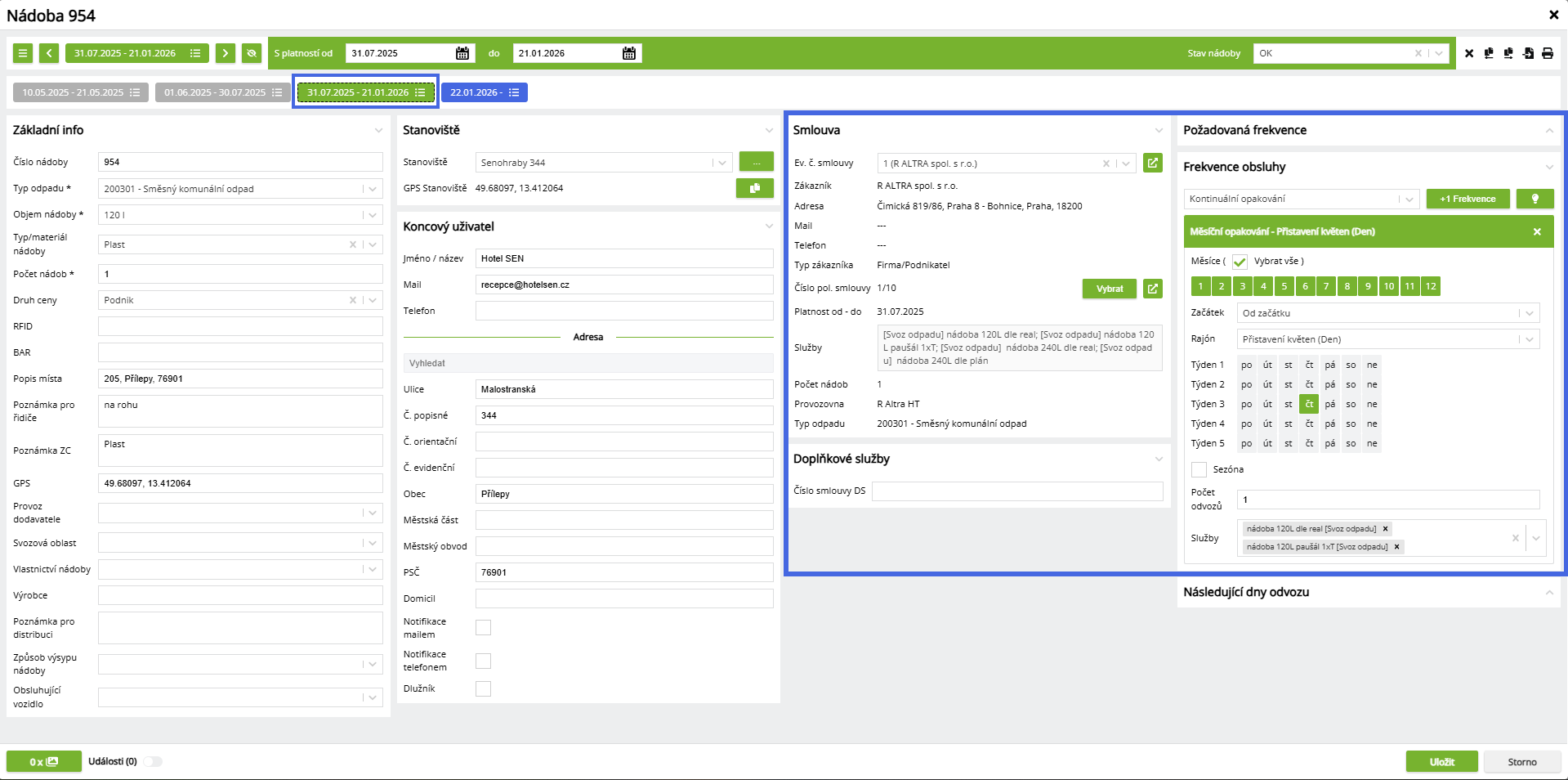Click the export document arrow icon
Image resolution: width=1568 pixels, height=780 pixels.
pos(1528,53)
